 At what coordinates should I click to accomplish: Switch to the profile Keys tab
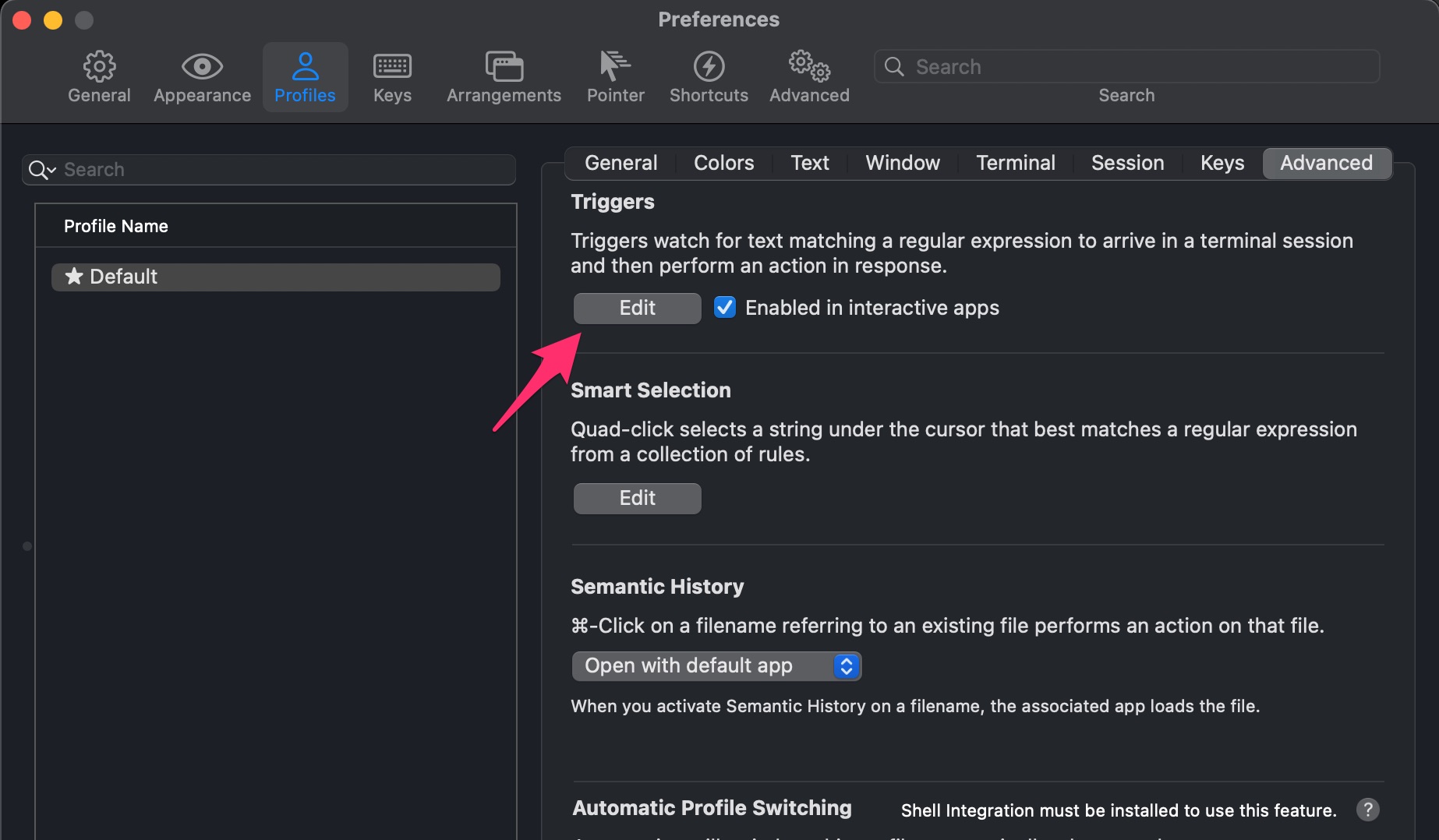(x=1222, y=163)
